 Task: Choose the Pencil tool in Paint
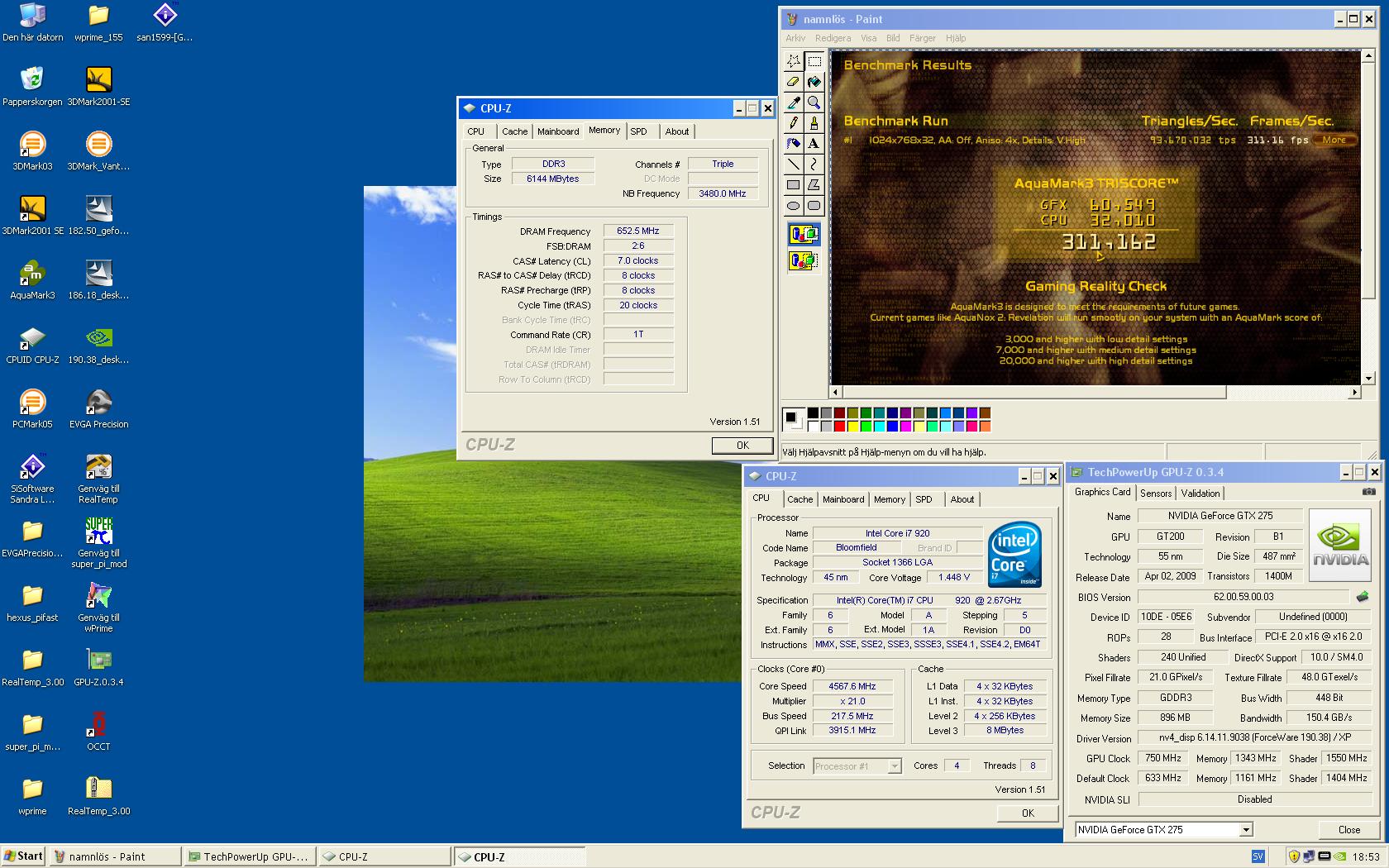point(793,123)
